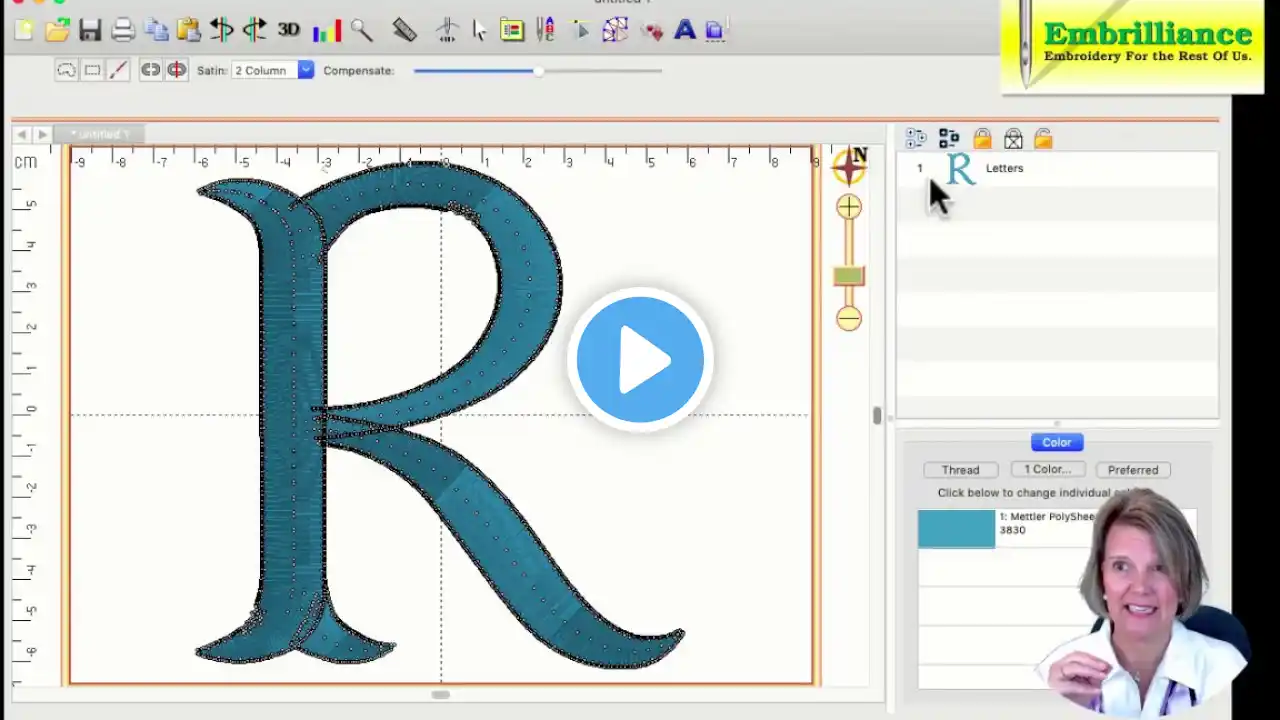Image resolution: width=1280 pixels, height=720 pixels.
Task: Open a design with the folder icon
Action: coord(57,30)
